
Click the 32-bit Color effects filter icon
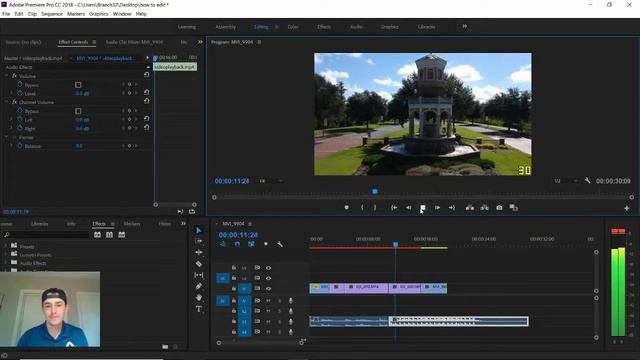[x=109, y=235]
